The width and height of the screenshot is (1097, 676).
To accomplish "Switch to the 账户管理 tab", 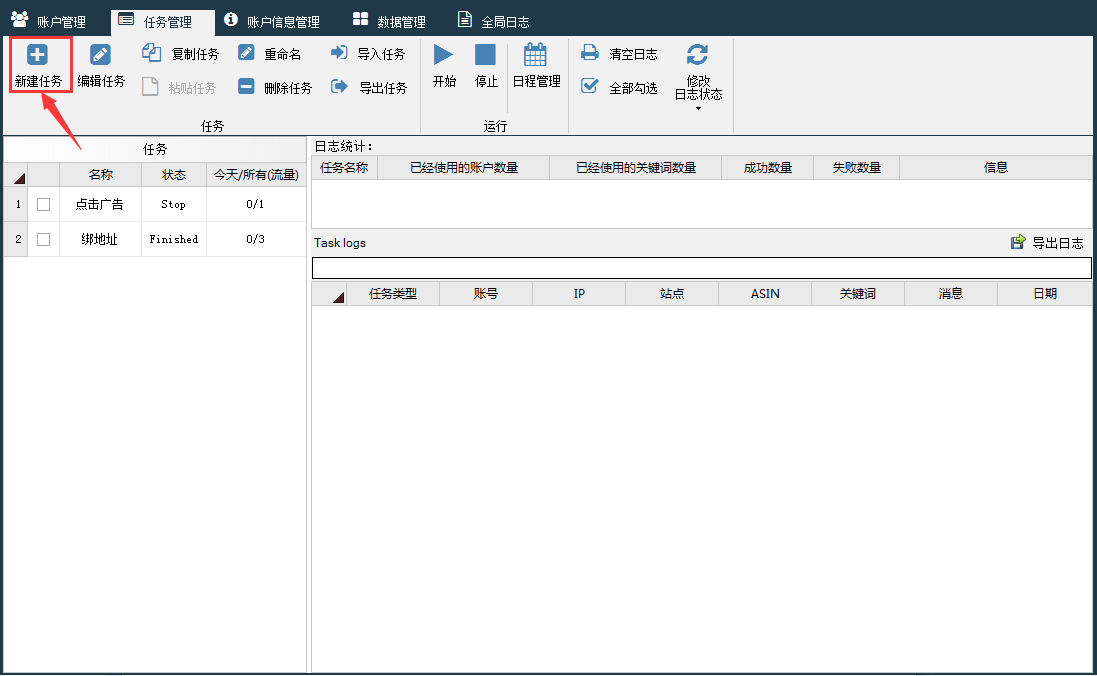I will point(48,21).
